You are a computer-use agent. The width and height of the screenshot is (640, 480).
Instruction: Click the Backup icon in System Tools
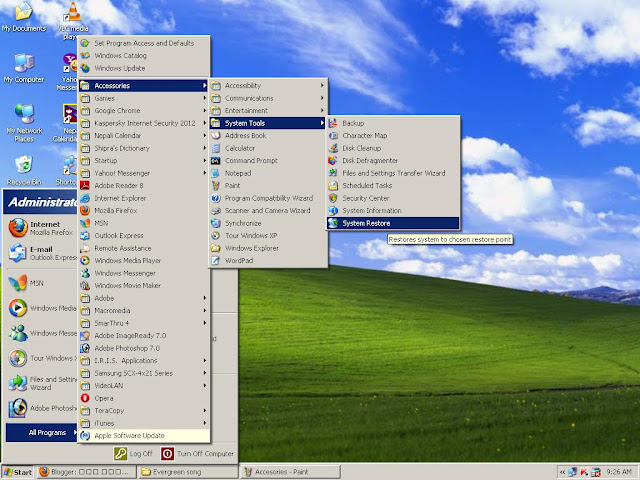pos(333,123)
